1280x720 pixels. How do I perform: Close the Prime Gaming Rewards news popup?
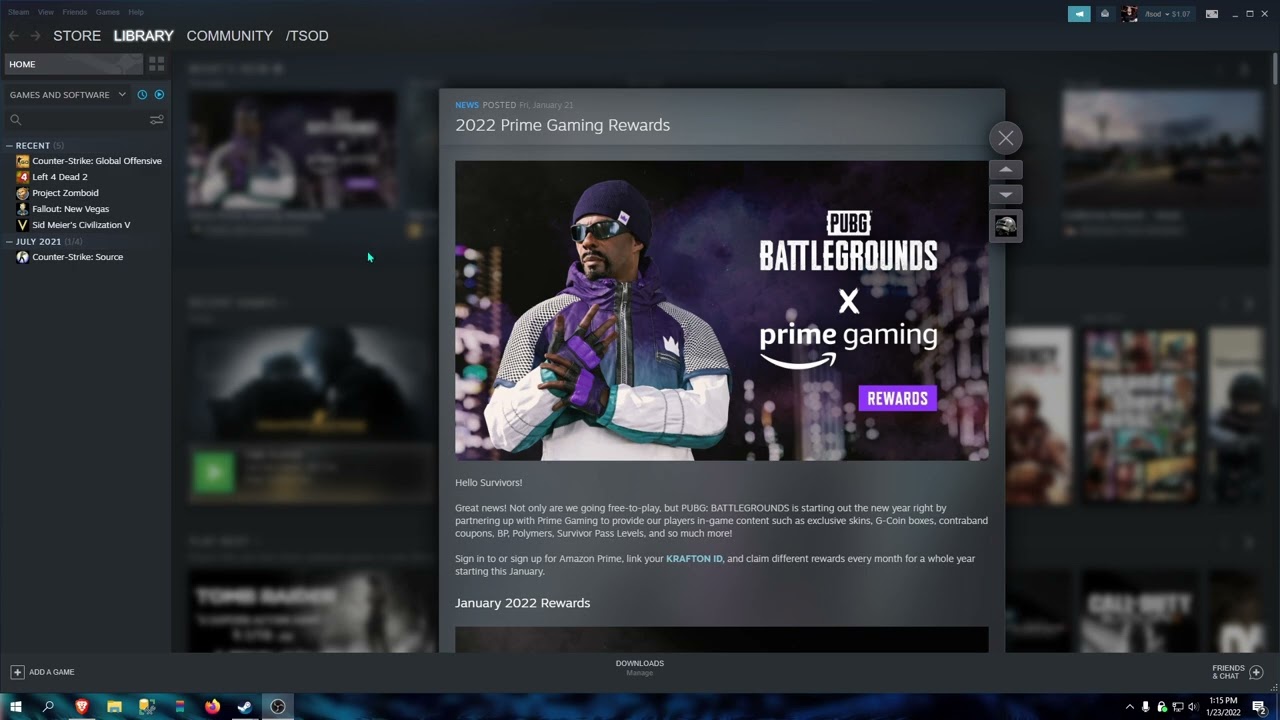pyautogui.click(x=1006, y=138)
